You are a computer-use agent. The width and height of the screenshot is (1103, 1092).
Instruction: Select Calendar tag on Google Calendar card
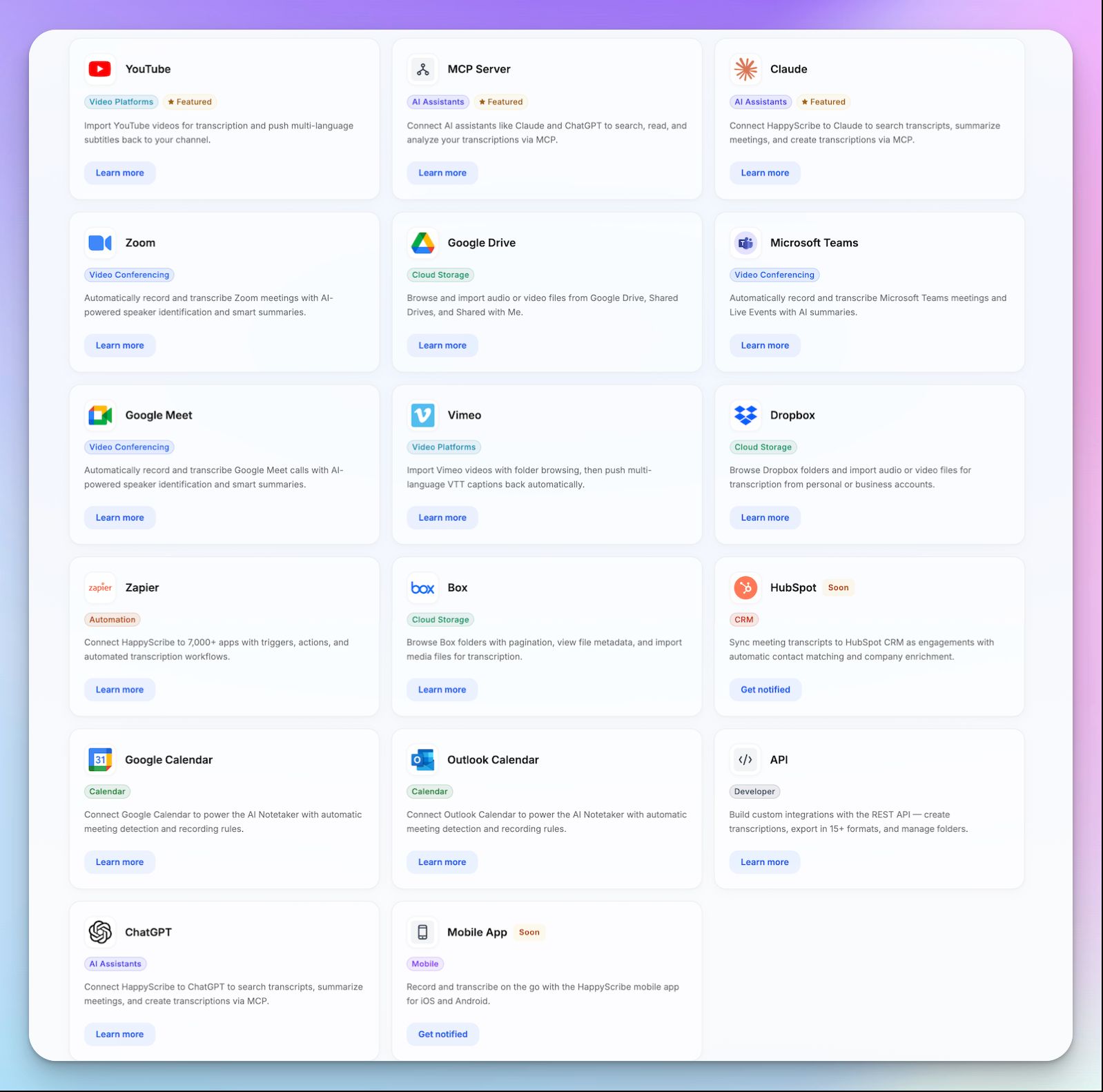click(108, 792)
